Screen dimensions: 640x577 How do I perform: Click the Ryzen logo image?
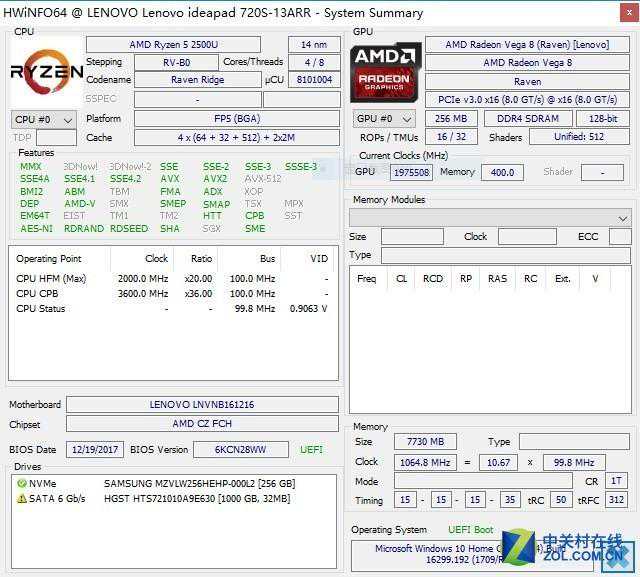(46, 72)
